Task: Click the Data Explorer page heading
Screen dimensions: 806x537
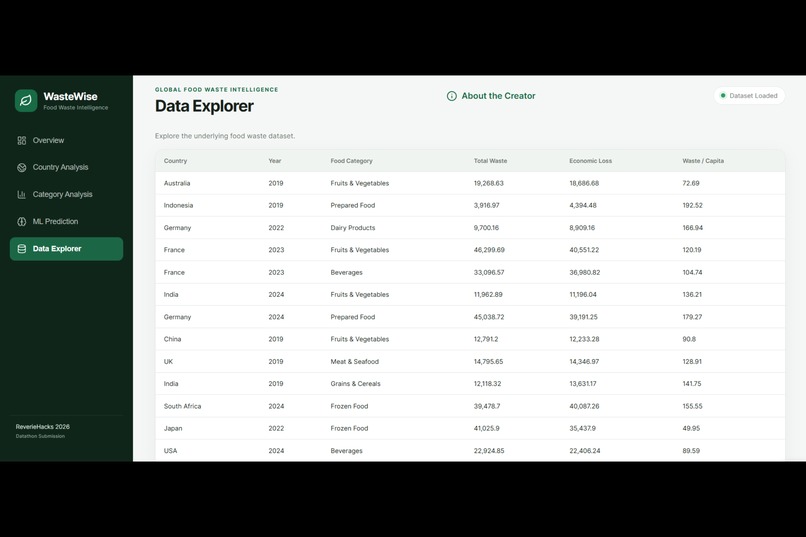Action: point(204,106)
